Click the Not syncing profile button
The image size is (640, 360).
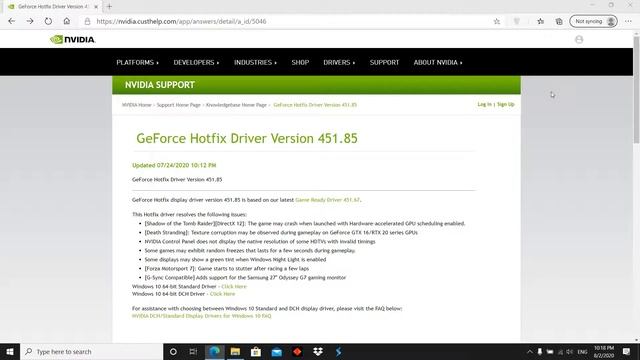593,21
